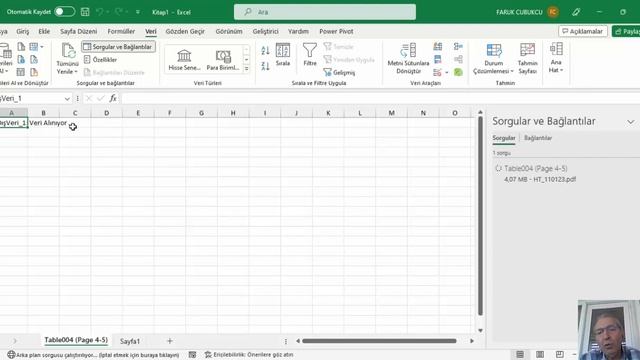Click Remove Duplicates icon in Veri Araçları
Screen dimensions: 640x360
438,60
